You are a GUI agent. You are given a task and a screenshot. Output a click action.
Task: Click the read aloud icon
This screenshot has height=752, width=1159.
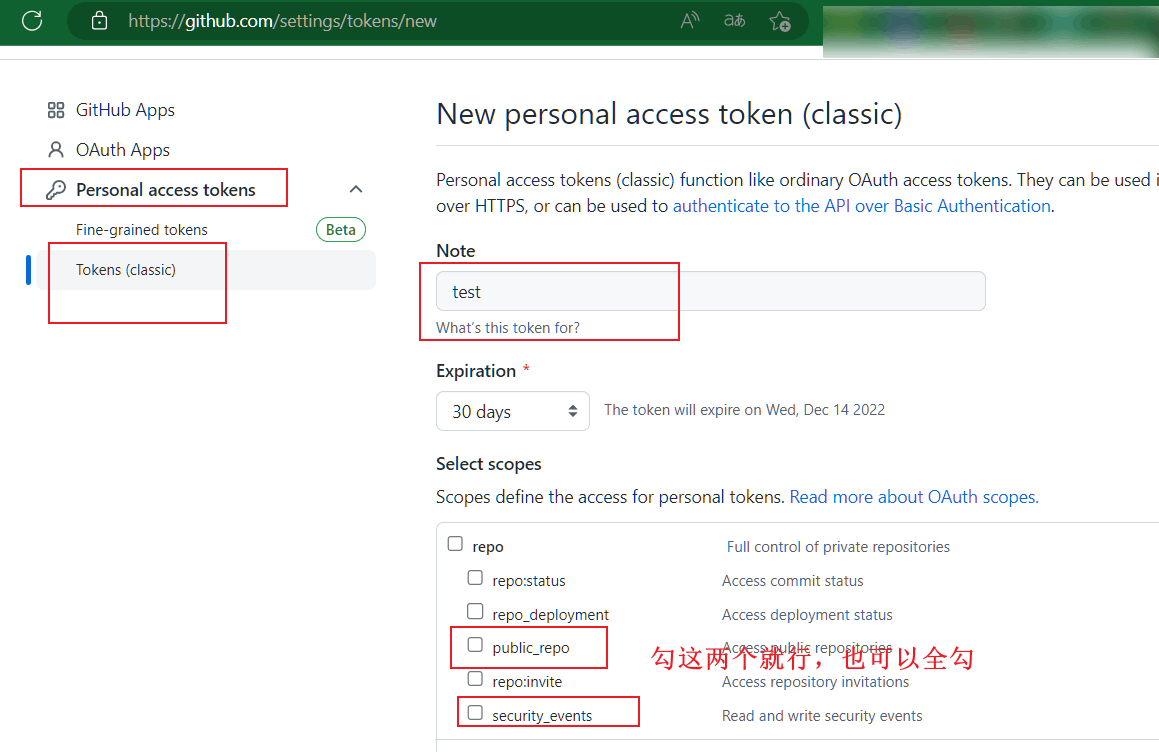pos(690,21)
